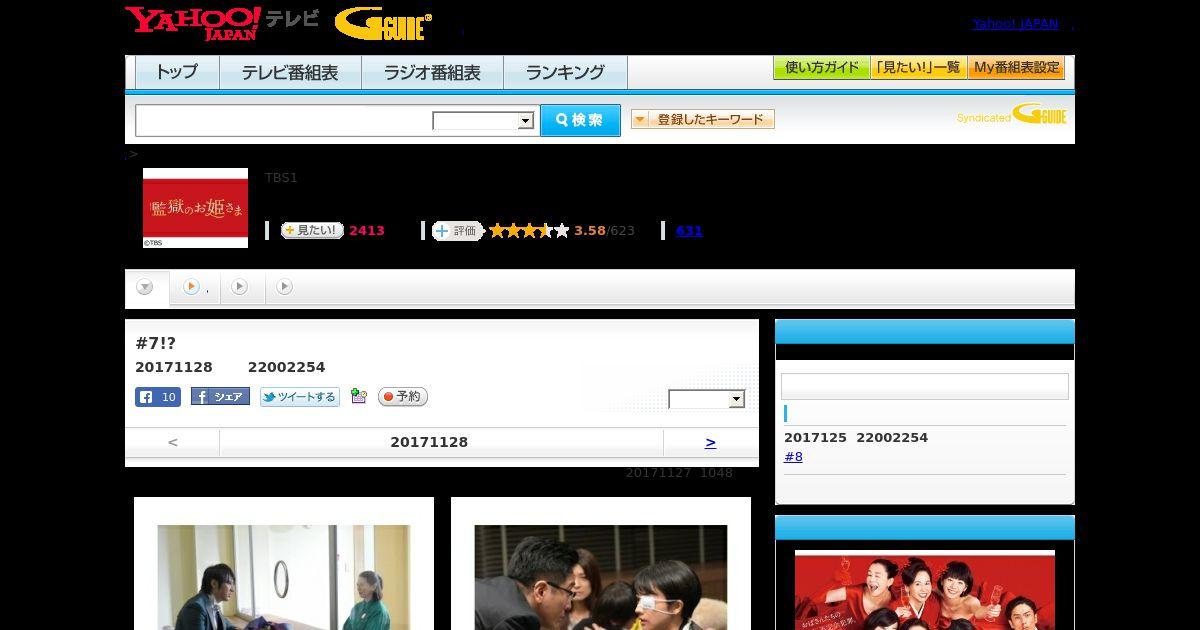The width and height of the screenshot is (1200, 630).
Task: Go to the ランキング tab
Action: pyautogui.click(x=565, y=72)
